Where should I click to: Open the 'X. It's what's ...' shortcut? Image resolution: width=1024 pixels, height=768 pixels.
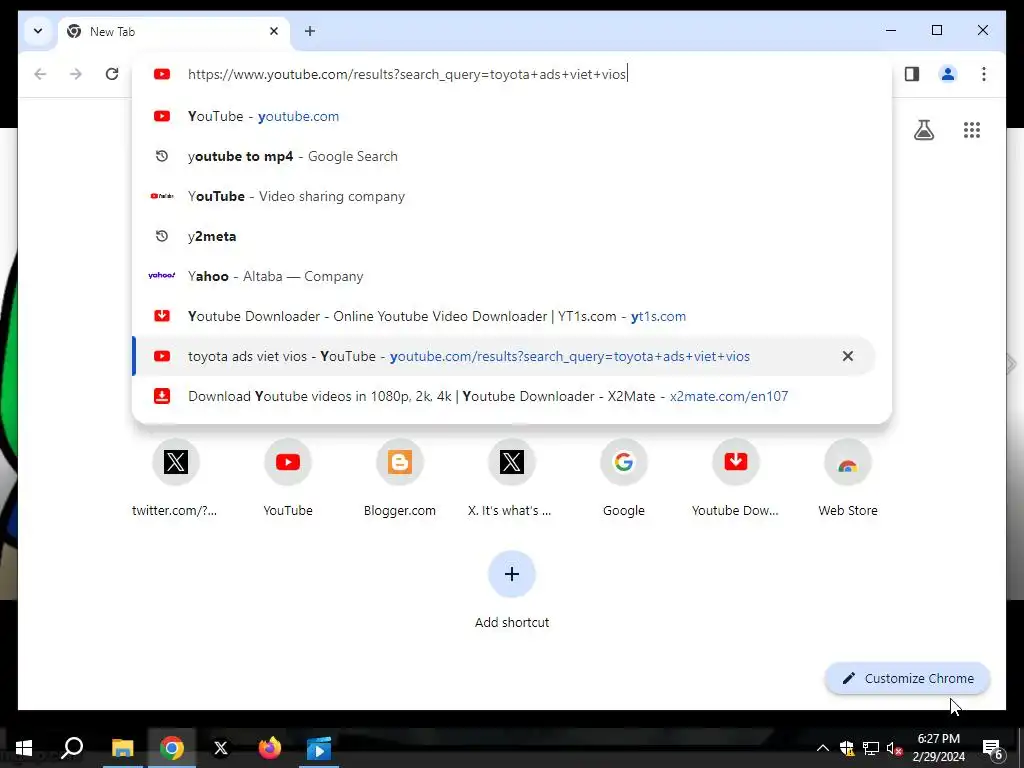511,478
